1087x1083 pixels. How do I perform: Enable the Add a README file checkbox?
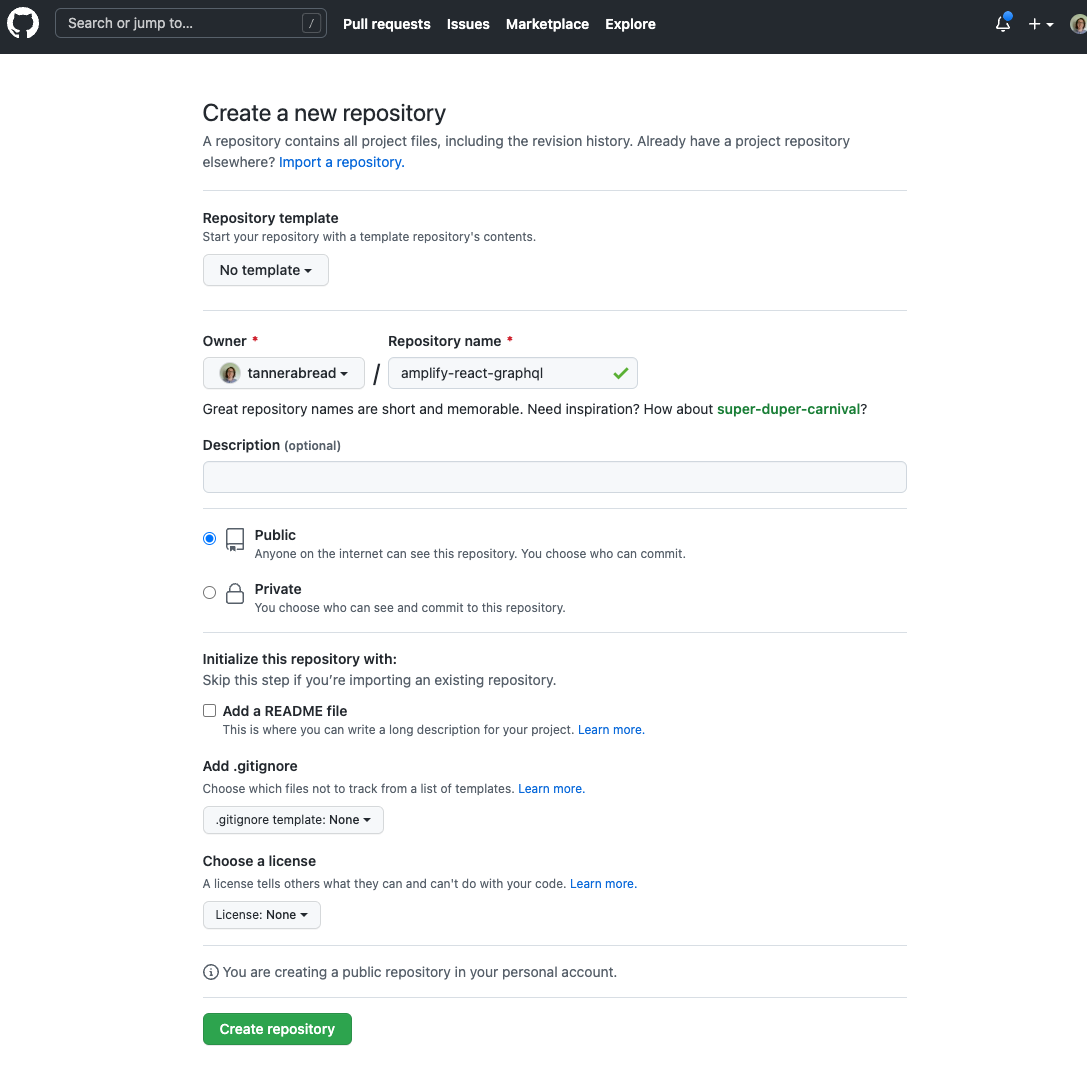pyautogui.click(x=210, y=711)
